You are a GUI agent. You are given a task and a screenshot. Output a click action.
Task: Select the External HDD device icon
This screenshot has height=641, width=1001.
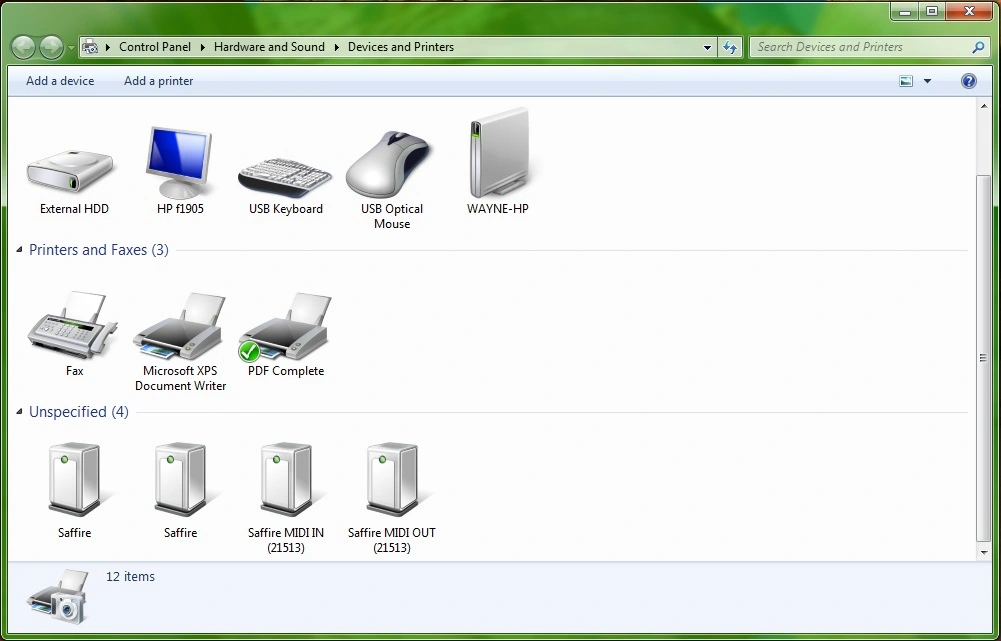click(70, 170)
